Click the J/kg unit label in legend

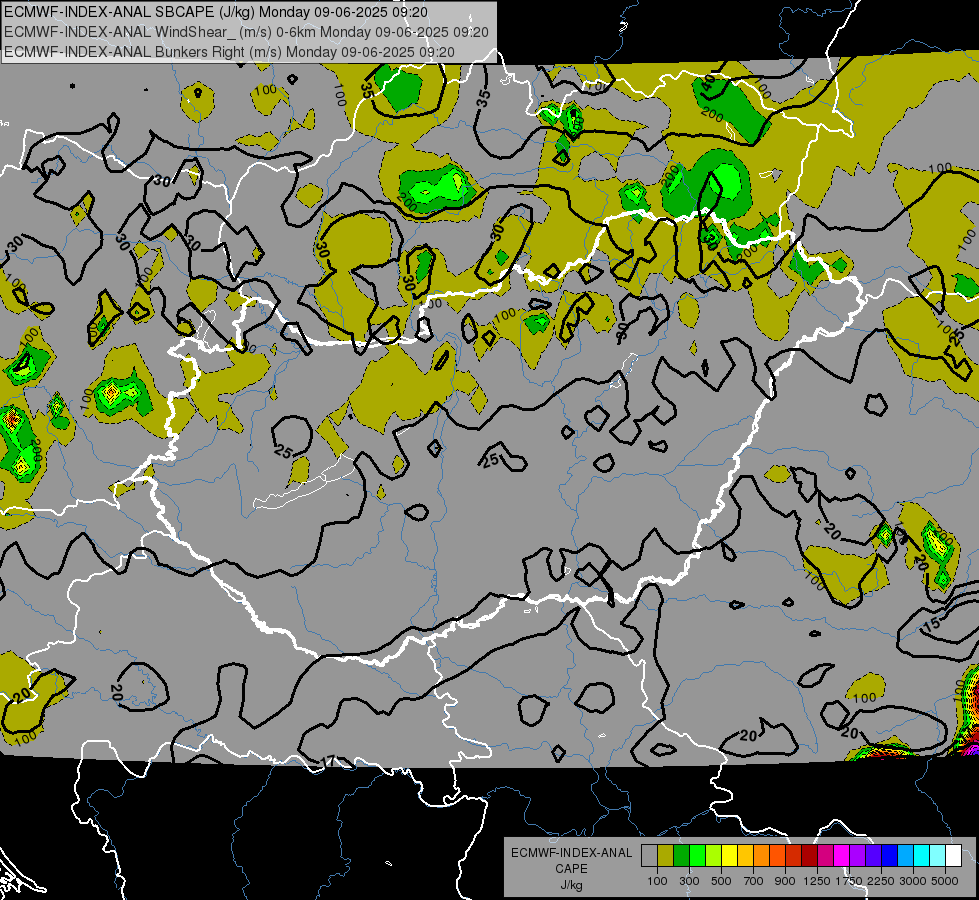click(x=571, y=885)
